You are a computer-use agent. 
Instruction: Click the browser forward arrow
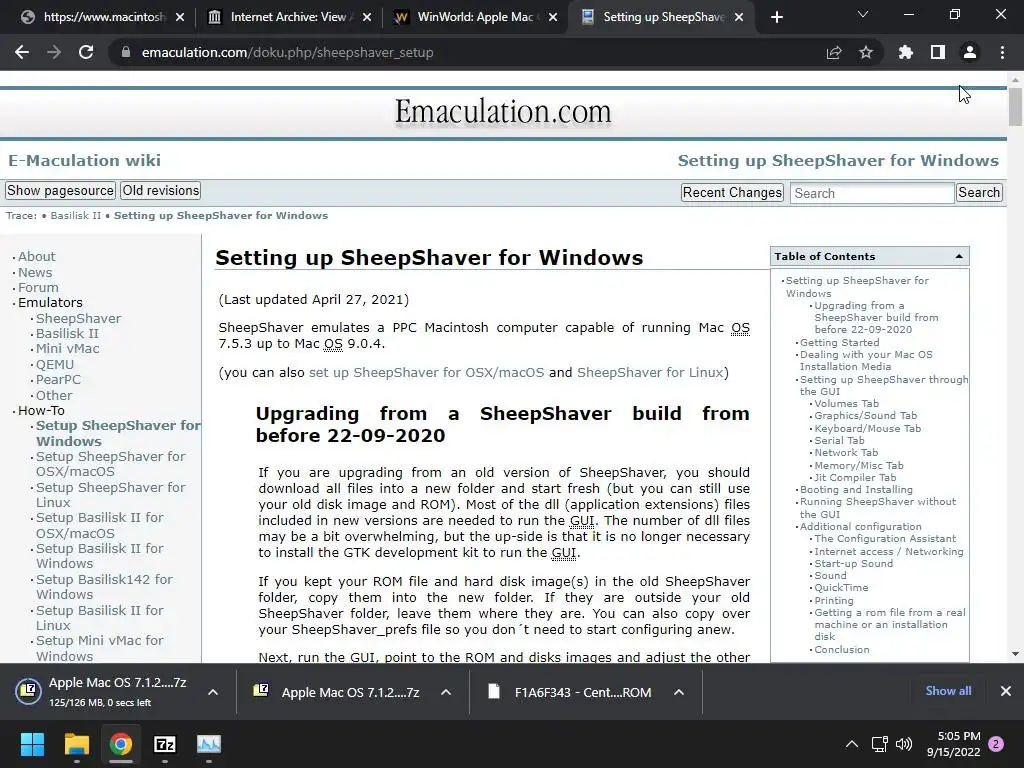pos(54,52)
